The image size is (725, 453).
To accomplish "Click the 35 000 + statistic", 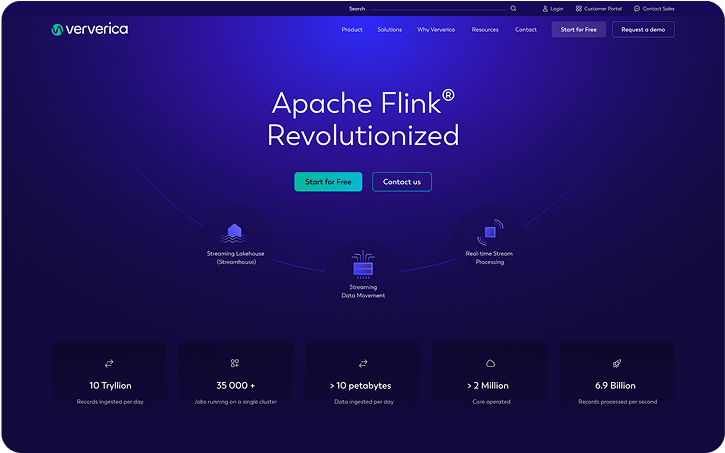I will click(236, 386).
